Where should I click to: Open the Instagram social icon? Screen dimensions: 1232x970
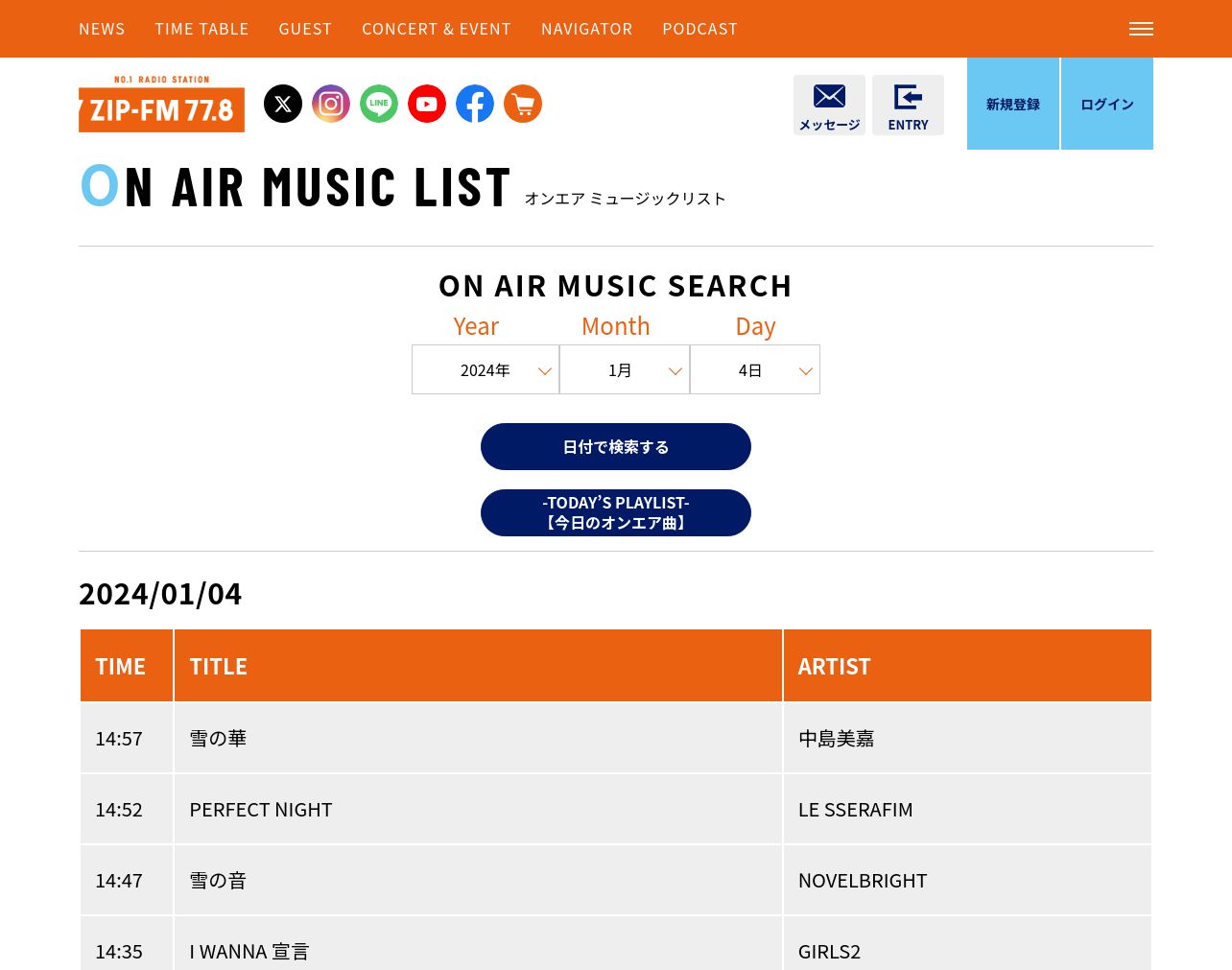(331, 104)
